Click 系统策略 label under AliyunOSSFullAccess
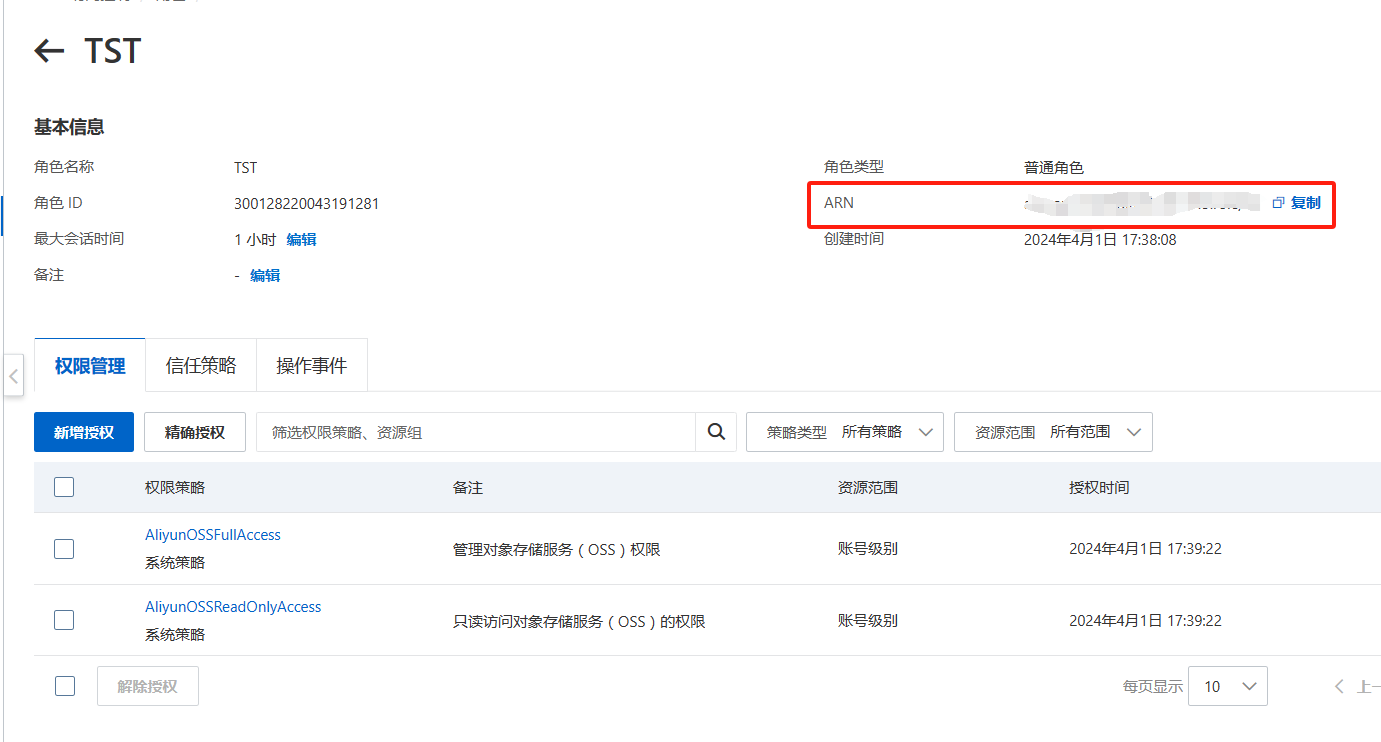This screenshot has height=742, width=1381. [175, 562]
